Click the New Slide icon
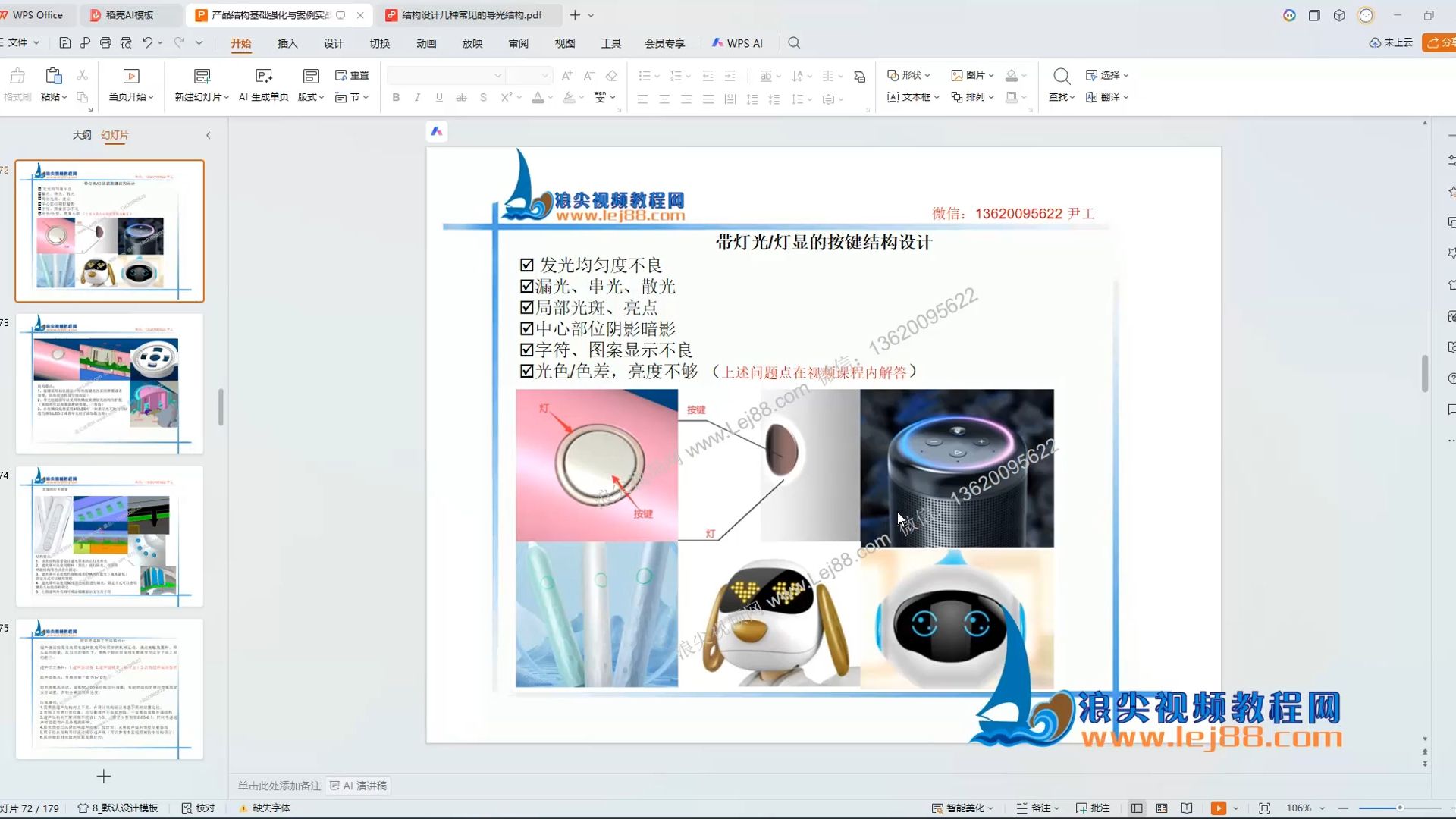The image size is (1456, 819). (202, 76)
